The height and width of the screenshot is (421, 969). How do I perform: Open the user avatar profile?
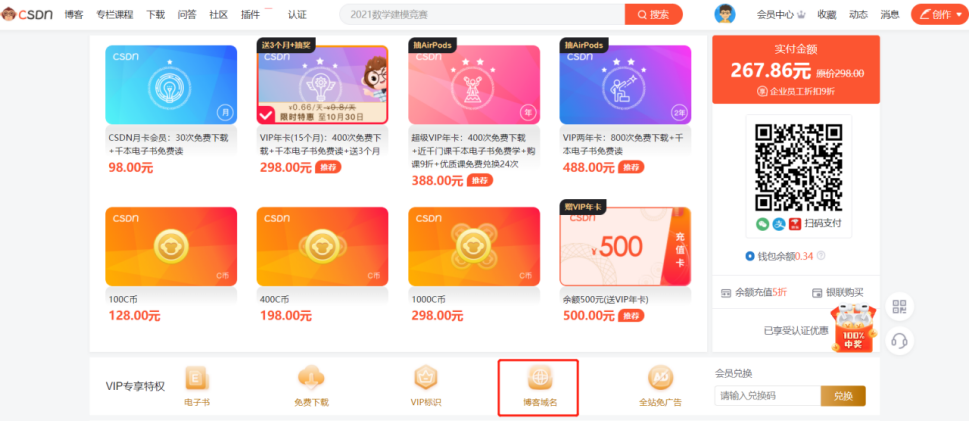724,14
